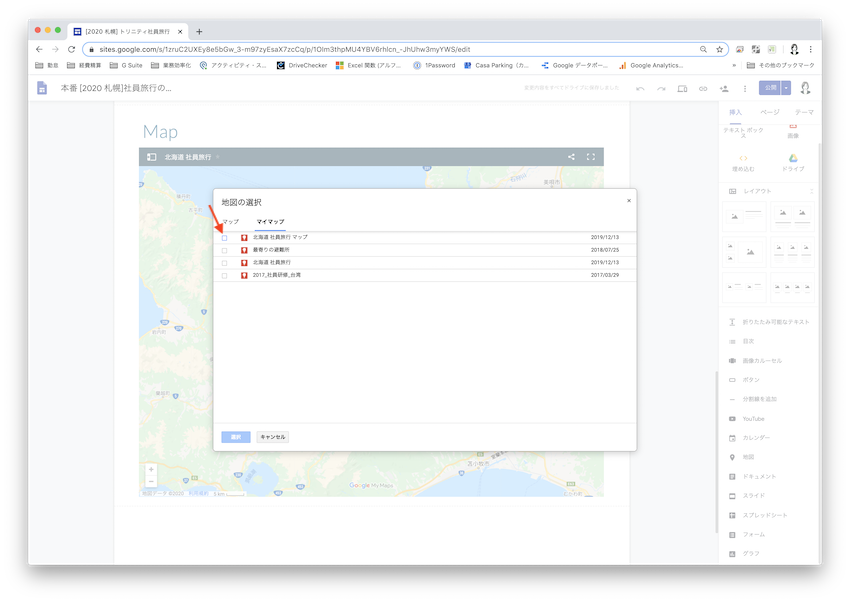
Task: Check the box for 北海道 社員旅行 マップ
Action: pos(224,238)
